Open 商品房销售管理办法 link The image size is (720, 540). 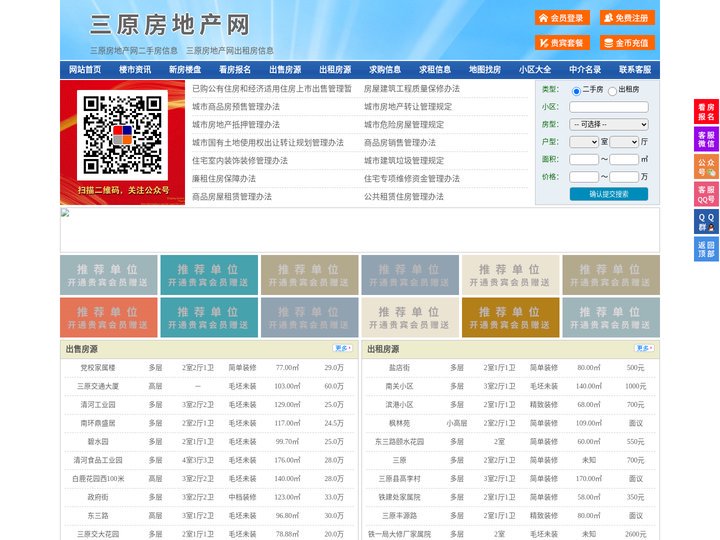click(x=400, y=142)
